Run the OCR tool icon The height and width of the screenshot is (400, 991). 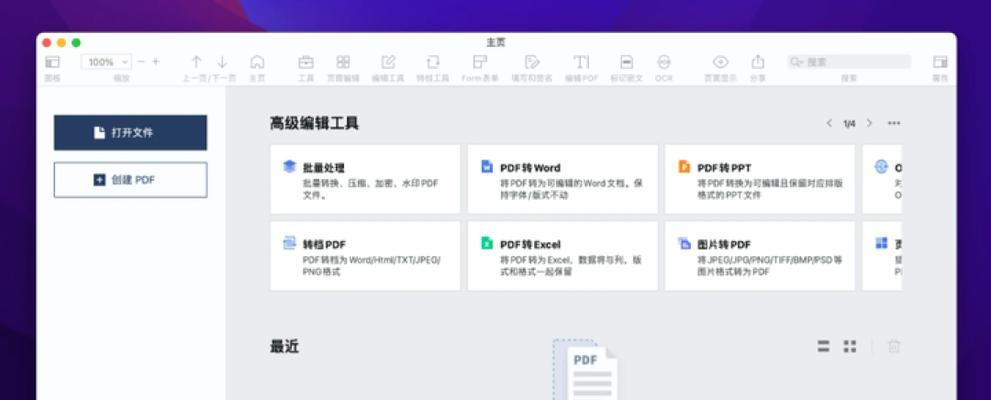[x=664, y=62]
